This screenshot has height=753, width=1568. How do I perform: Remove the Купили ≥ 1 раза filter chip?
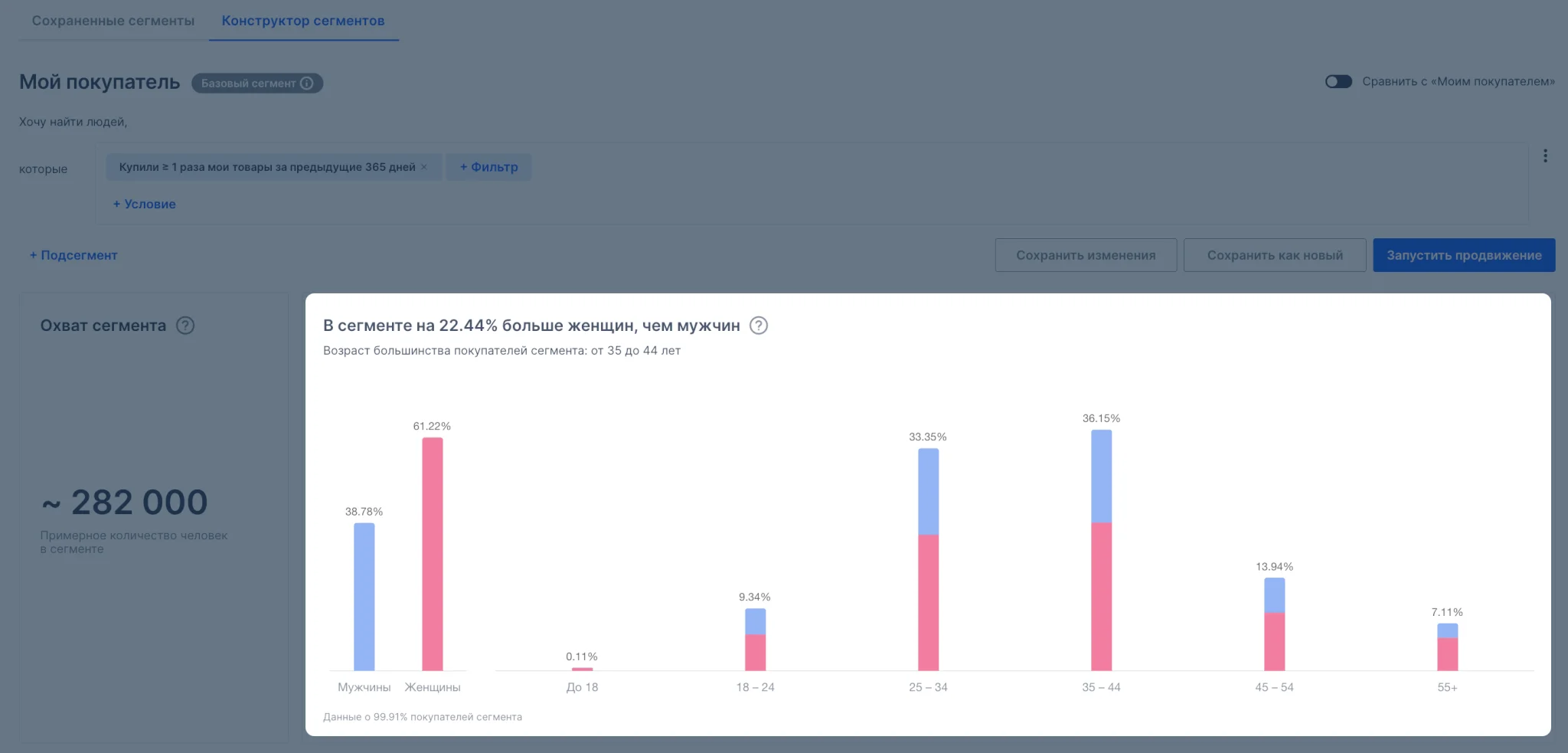(x=424, y=167)
